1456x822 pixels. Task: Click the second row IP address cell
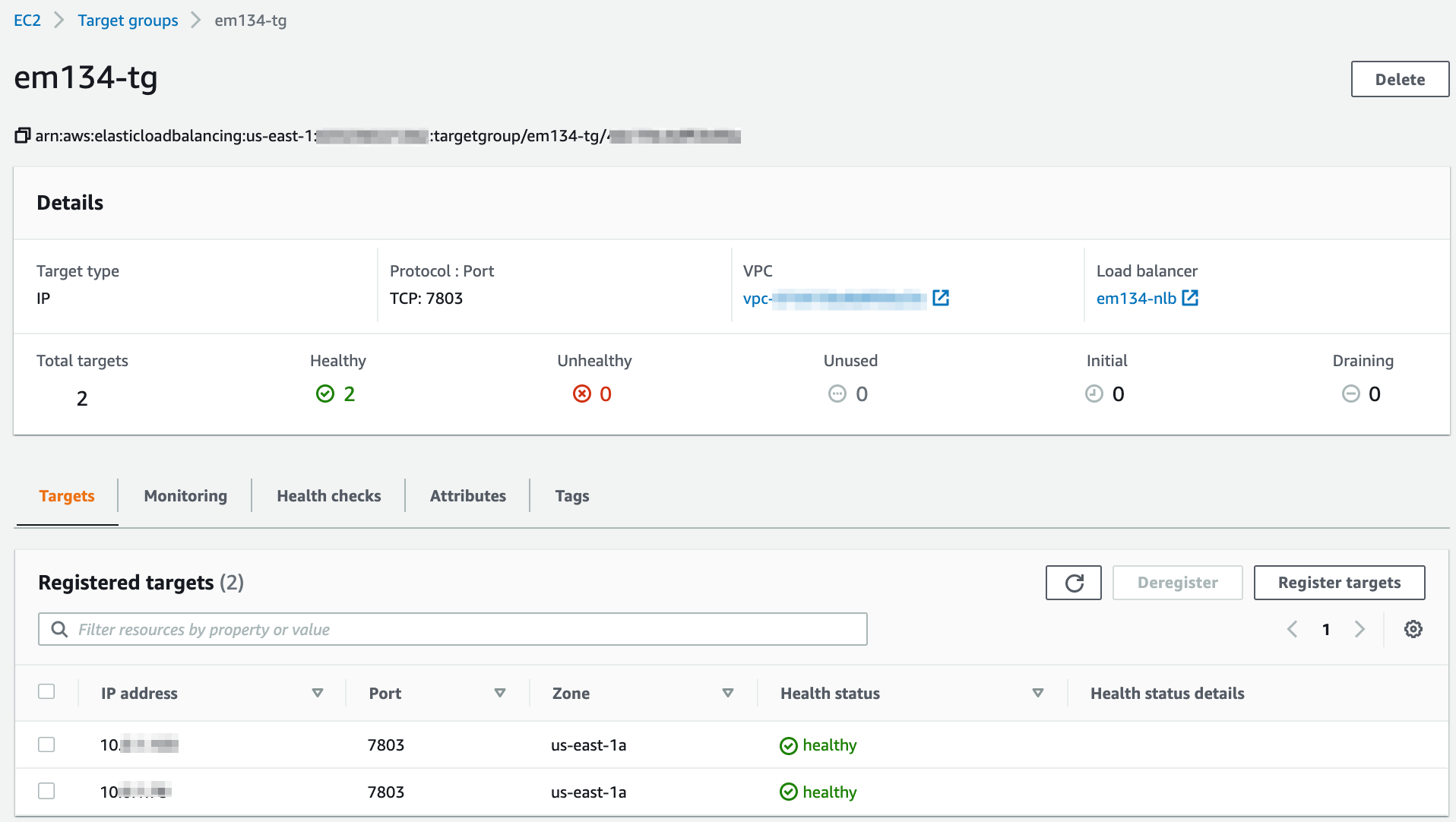[x=136, y=792]
